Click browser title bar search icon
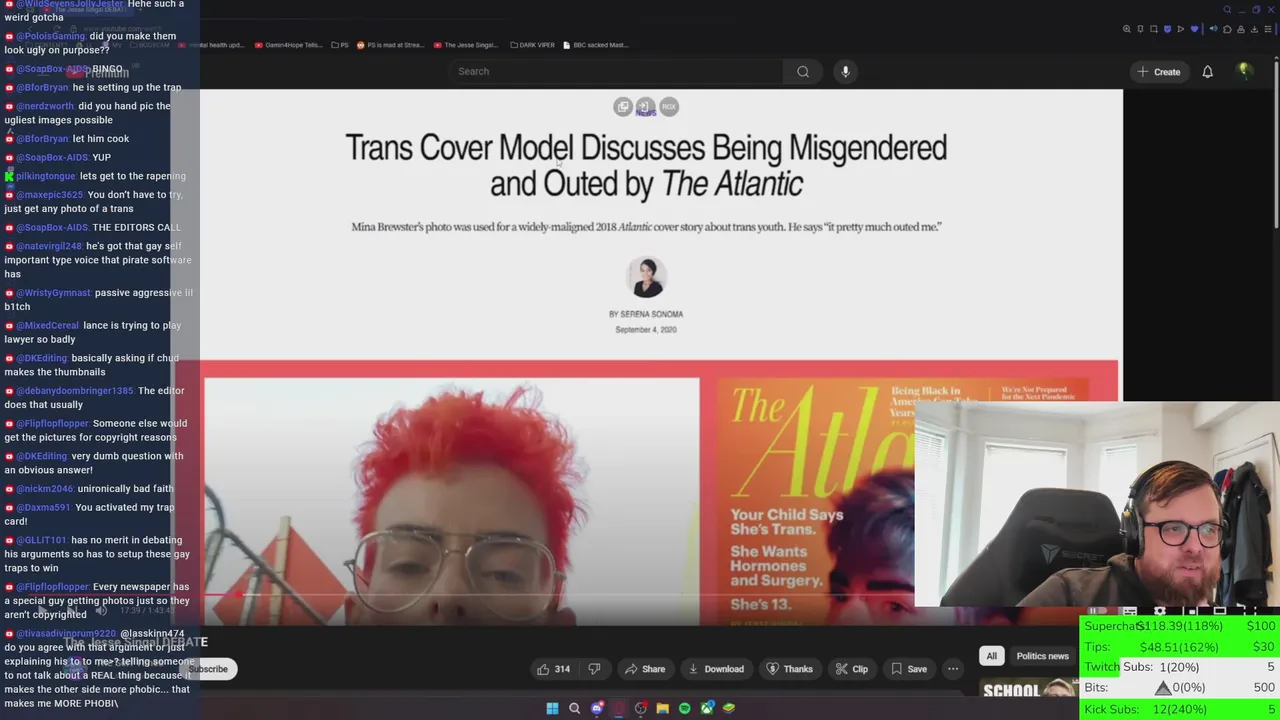 (1227, 10)
